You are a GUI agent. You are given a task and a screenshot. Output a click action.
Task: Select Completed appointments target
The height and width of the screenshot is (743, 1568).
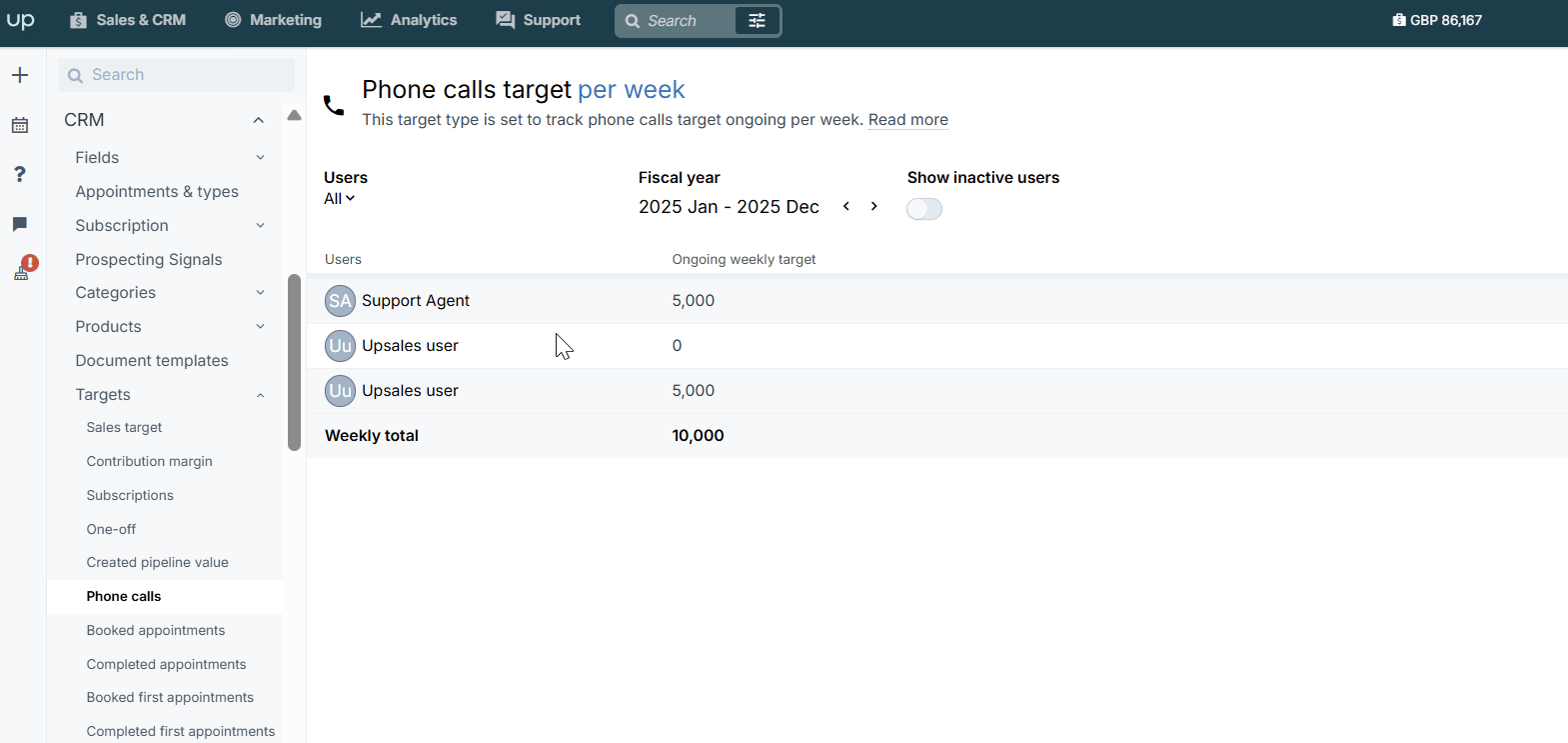(166, 665)
